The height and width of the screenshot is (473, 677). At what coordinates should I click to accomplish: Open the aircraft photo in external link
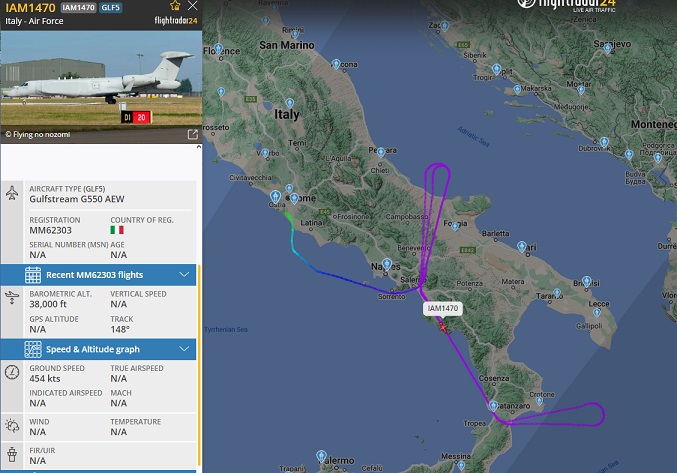tap(193, 134)
